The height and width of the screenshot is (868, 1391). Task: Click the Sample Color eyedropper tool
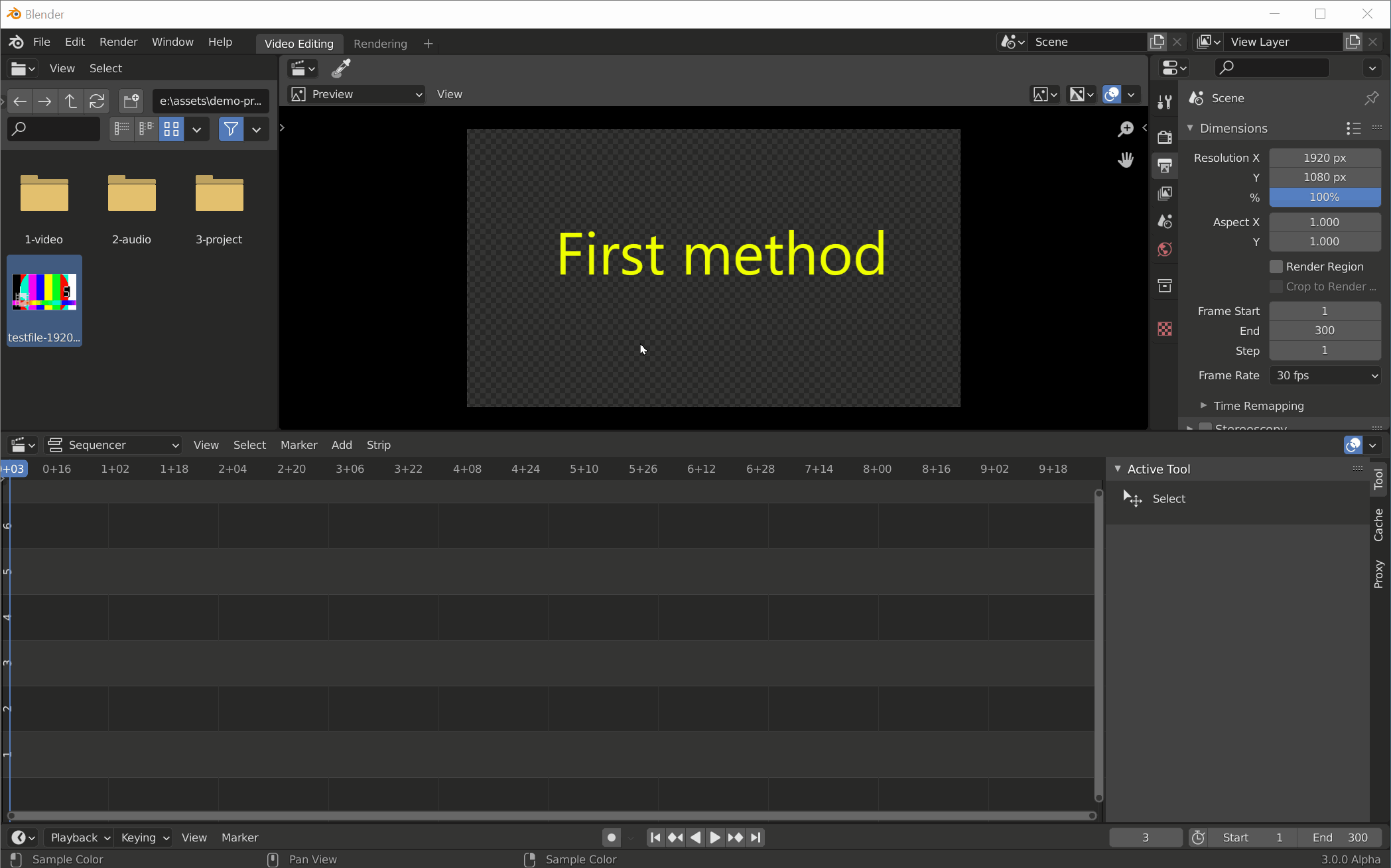tap(341, 68)
